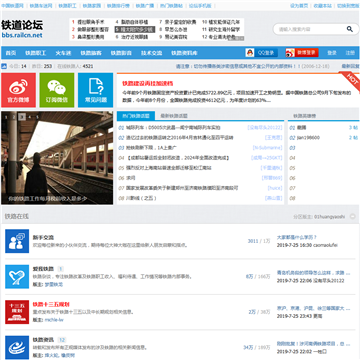Collapse the 铁路在线 section toggle
This screenshot has width=360, height=360.
point(353,217)
